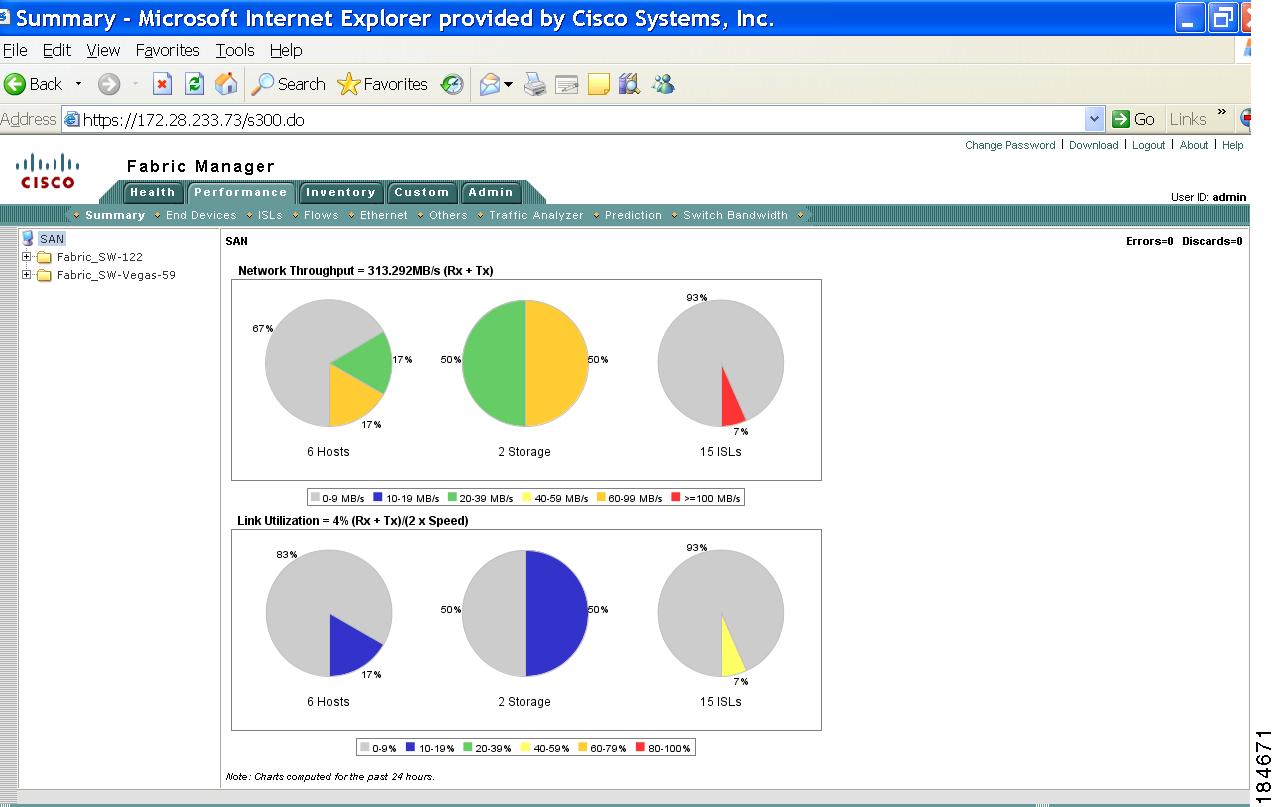
Task: Open the address bar dropdown
Action: point(1094,119)
